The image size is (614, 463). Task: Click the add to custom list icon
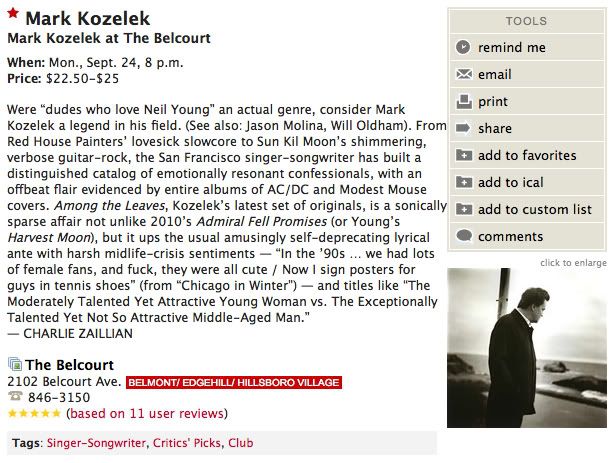tap(463, 209)
